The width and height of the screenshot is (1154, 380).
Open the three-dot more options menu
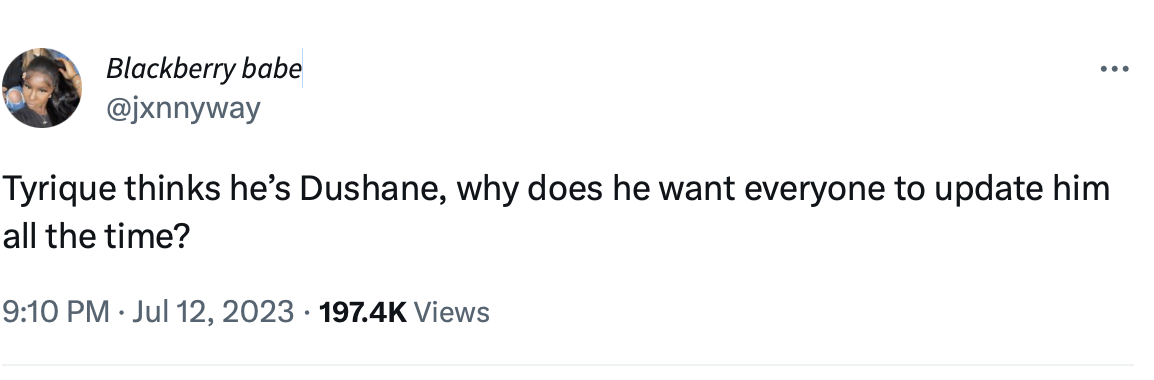click(1114, 69)
